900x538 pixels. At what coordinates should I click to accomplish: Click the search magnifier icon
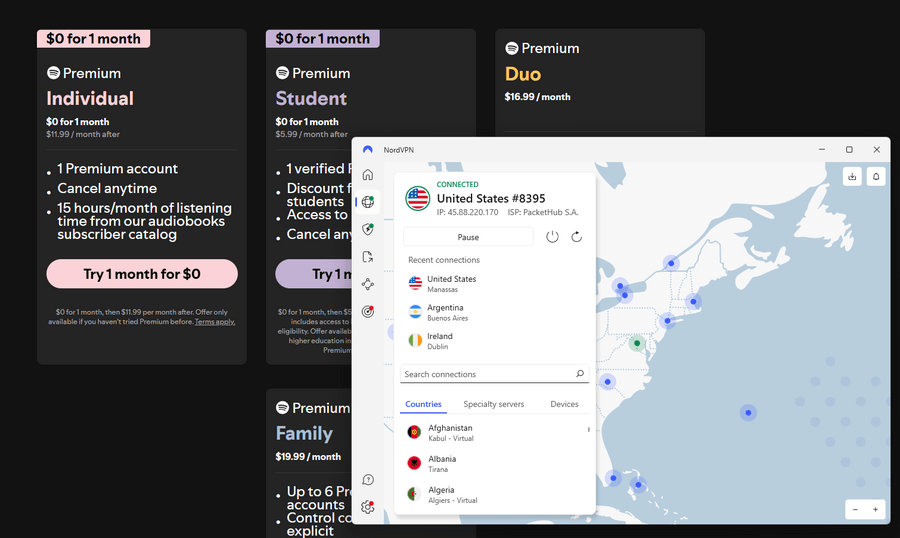580,374
